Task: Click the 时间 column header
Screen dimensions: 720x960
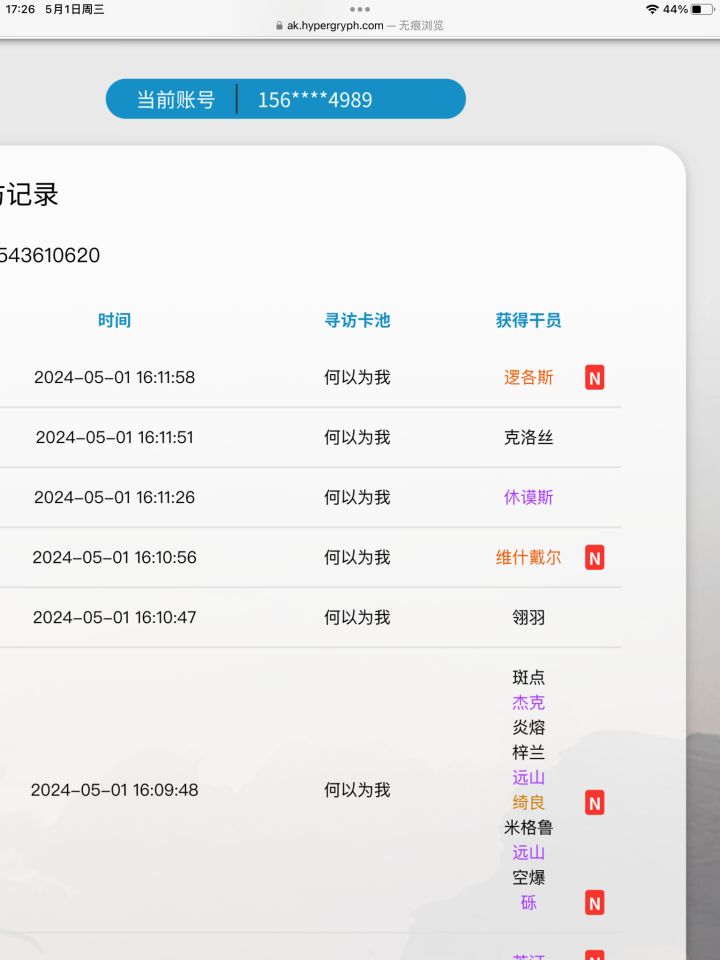Action: point(114,320)
